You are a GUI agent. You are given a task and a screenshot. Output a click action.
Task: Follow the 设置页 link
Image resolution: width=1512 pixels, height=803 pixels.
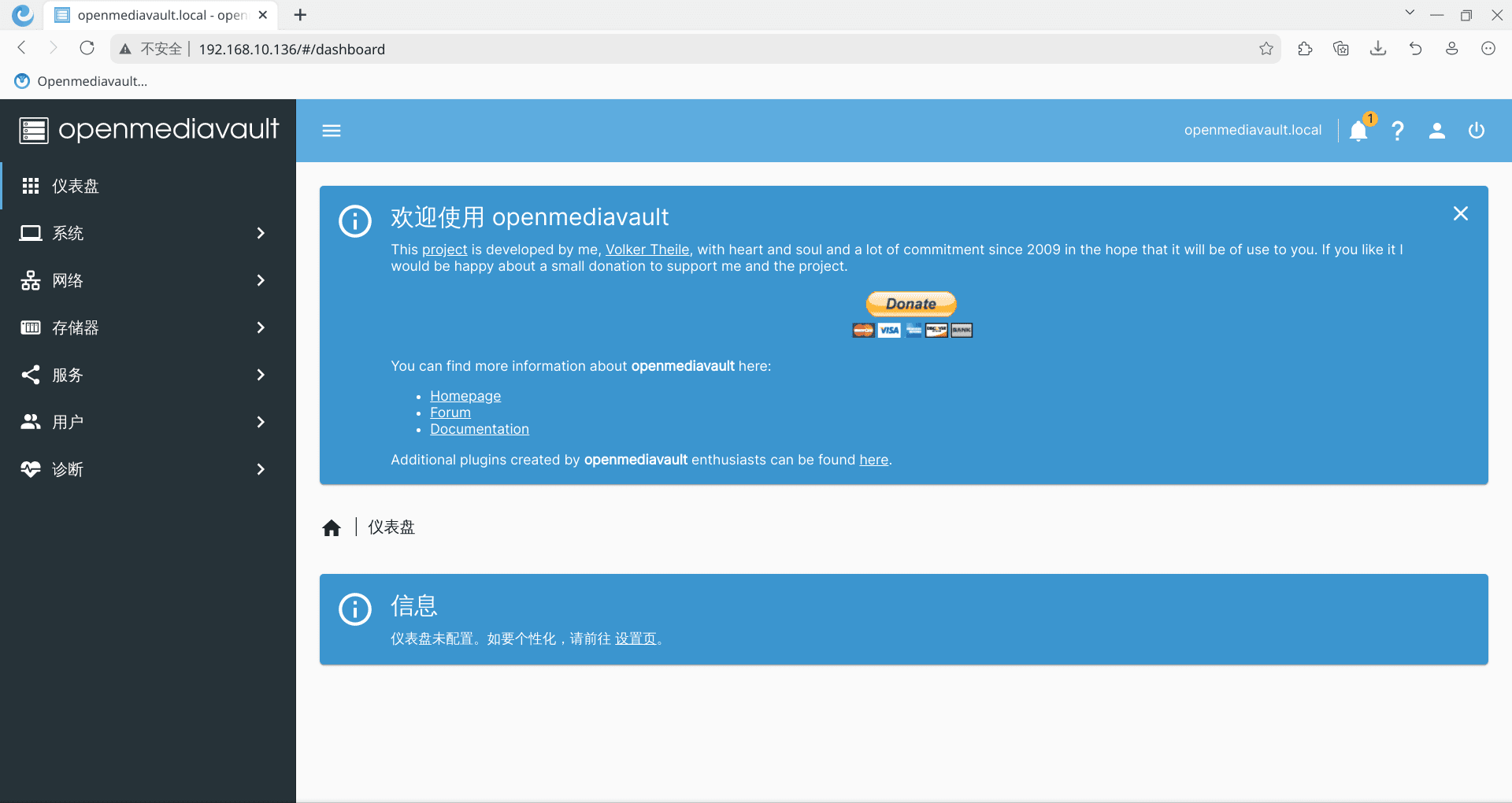click(635, 638)
